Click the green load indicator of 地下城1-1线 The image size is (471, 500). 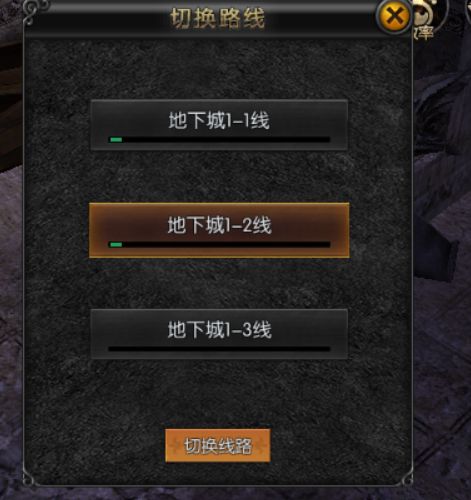click(x=116, y=140)
